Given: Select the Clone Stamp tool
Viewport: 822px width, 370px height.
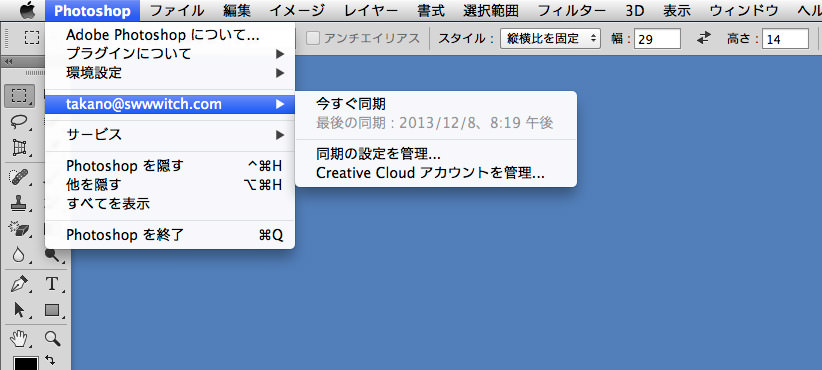Looking at the screenshot, I should pyautogui.click(x=20, y=202).
